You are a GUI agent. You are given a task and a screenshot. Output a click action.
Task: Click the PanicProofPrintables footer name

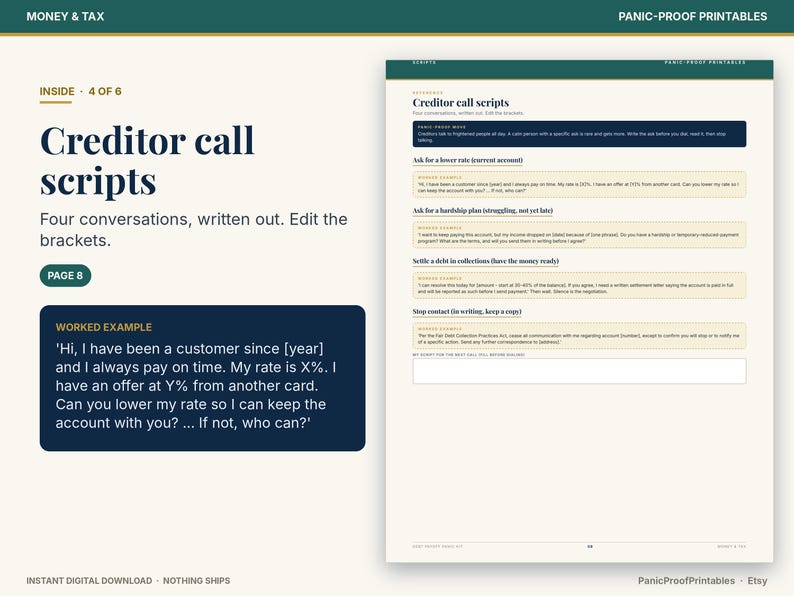[686, 581]
